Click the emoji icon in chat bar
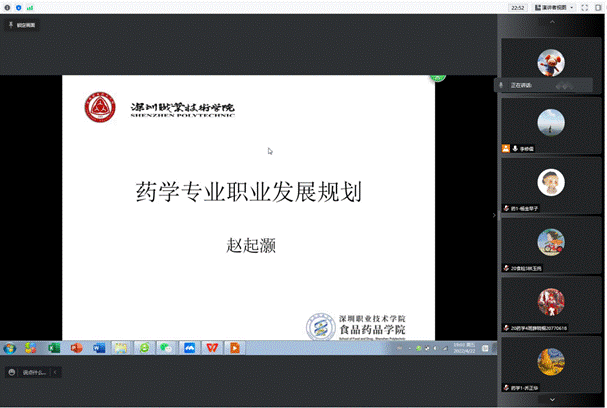Screen dimensions: 607x408 point(11,372)
